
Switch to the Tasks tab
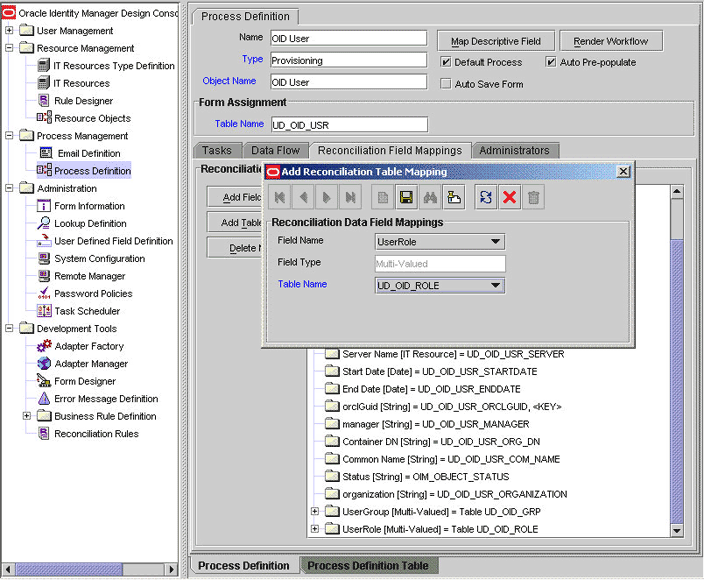coord(217,150)
